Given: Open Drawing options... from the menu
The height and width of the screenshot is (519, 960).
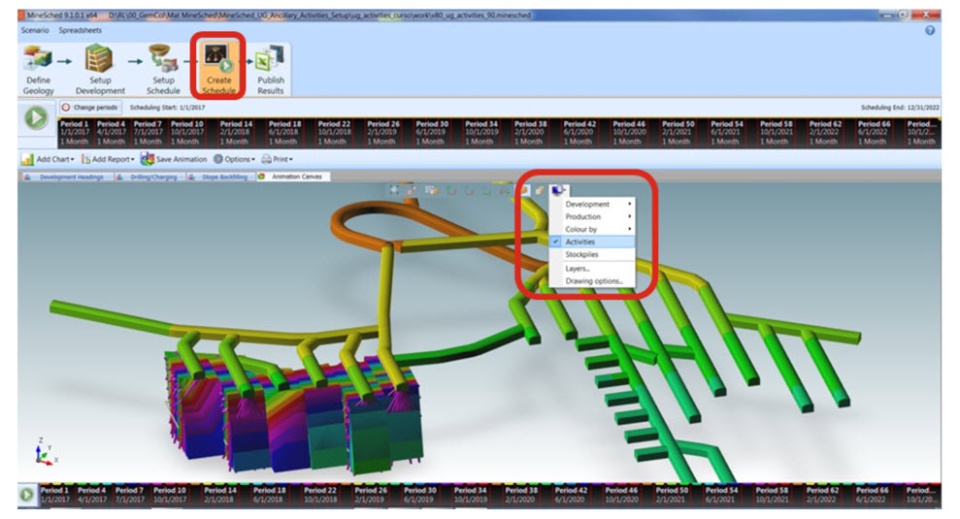Looking at the screenshot, I should coord(592,281).
